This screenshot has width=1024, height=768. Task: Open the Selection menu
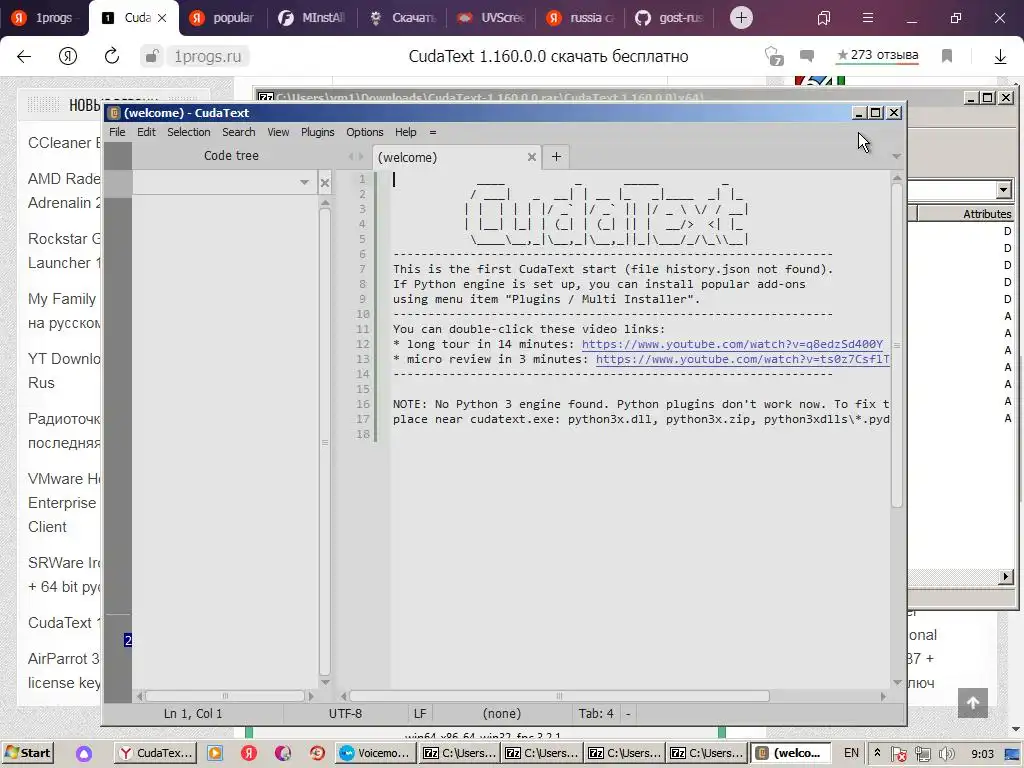tap(189, 132)
